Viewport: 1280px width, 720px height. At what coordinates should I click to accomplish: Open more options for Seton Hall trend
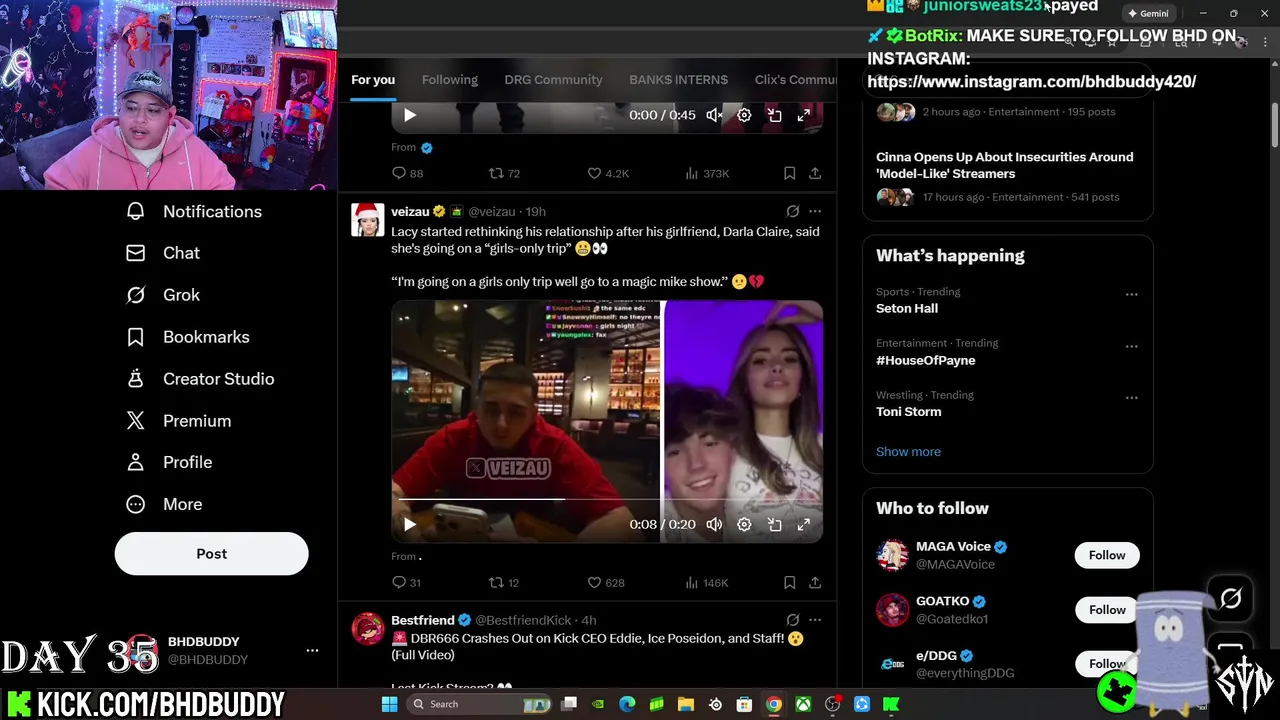tap(1131, 294)
